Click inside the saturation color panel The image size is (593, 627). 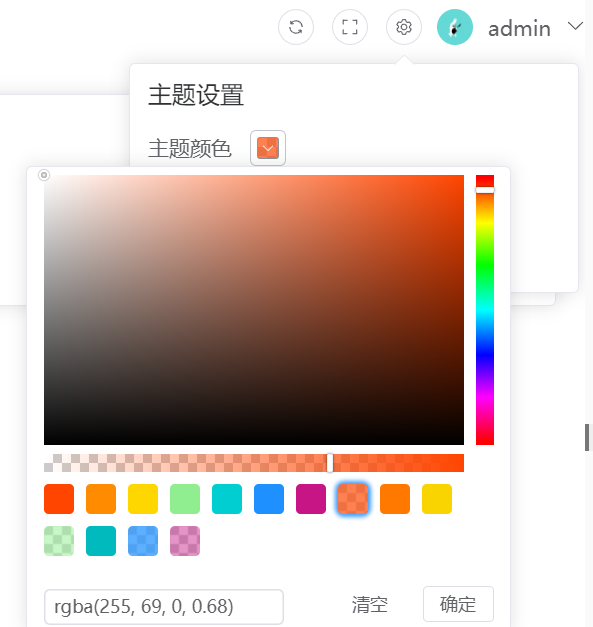[254, 310]
